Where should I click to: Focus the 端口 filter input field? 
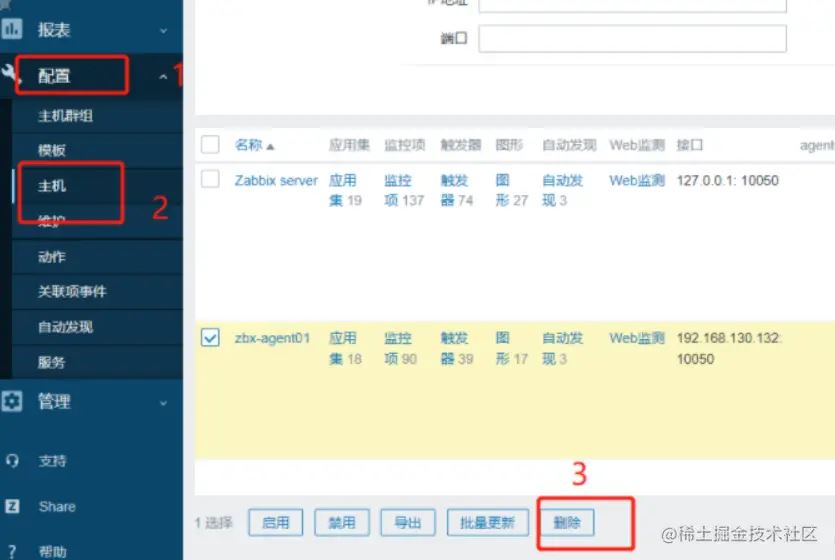[x=633, y=38]
